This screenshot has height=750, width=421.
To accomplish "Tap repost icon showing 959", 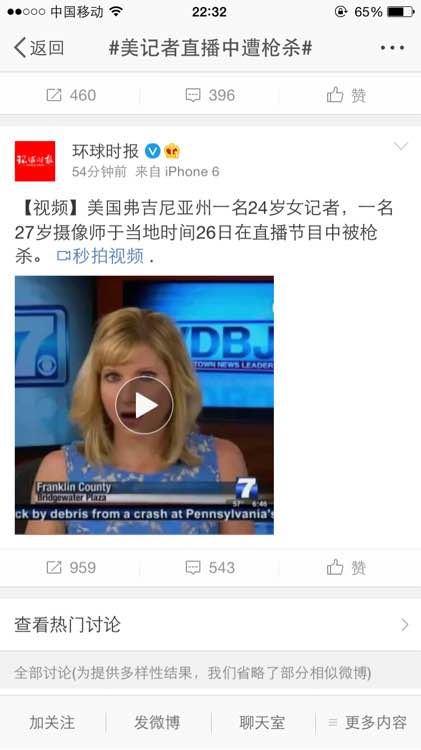I will 71,568.
